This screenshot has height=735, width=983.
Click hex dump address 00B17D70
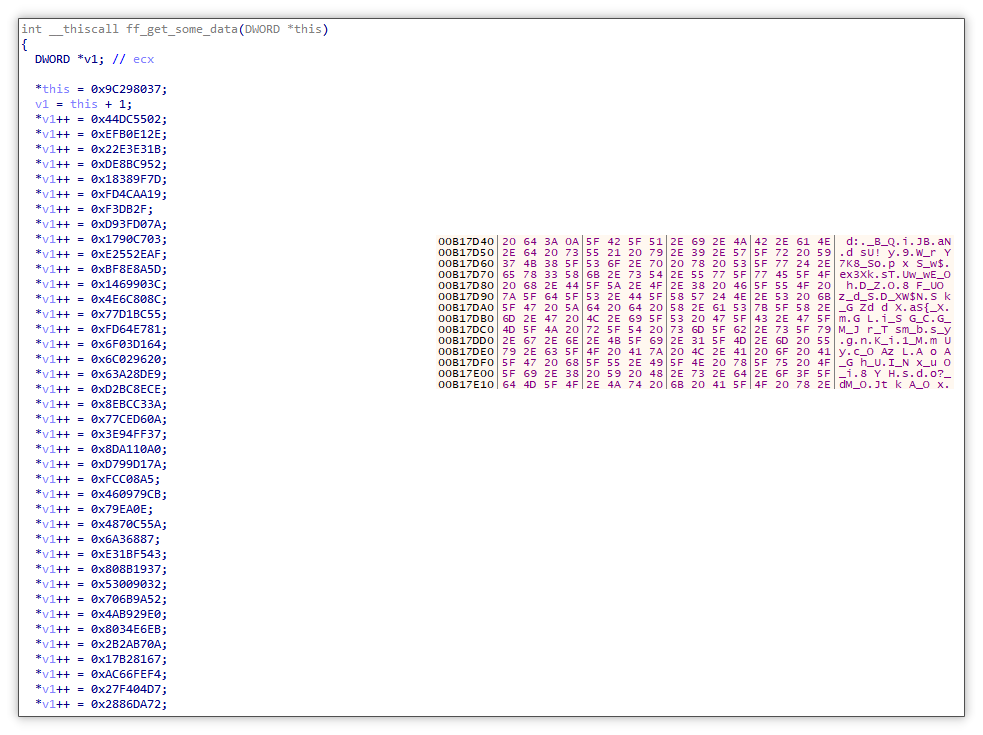coord(466,275)
